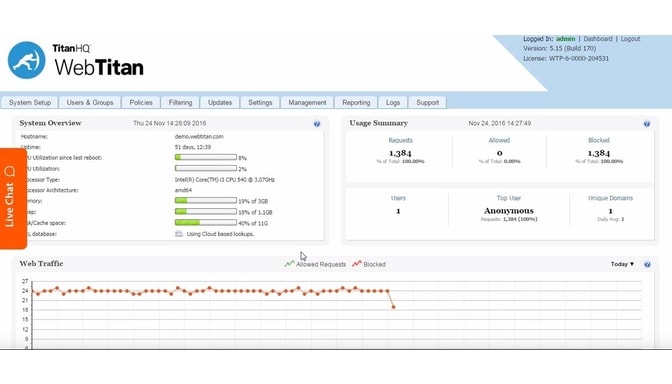Toggle the Blocked legend icon
Image resolution: width=672 pixels, height=384 pixels.
(357, 264)
